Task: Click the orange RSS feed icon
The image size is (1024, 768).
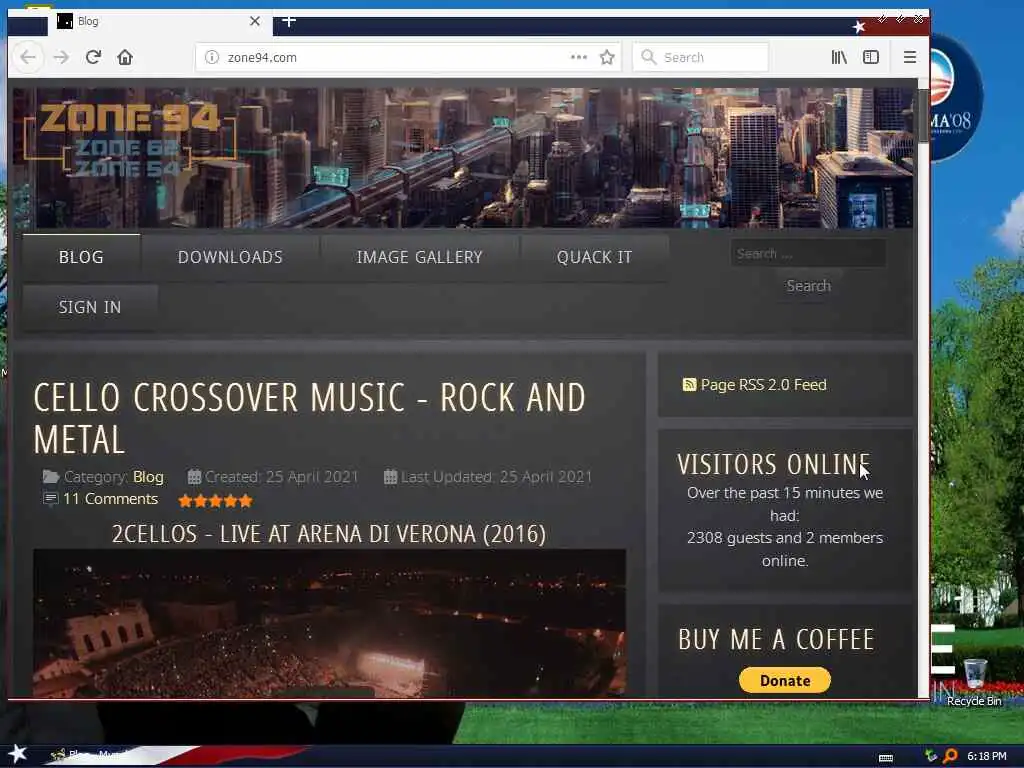Action: (689, 385)
